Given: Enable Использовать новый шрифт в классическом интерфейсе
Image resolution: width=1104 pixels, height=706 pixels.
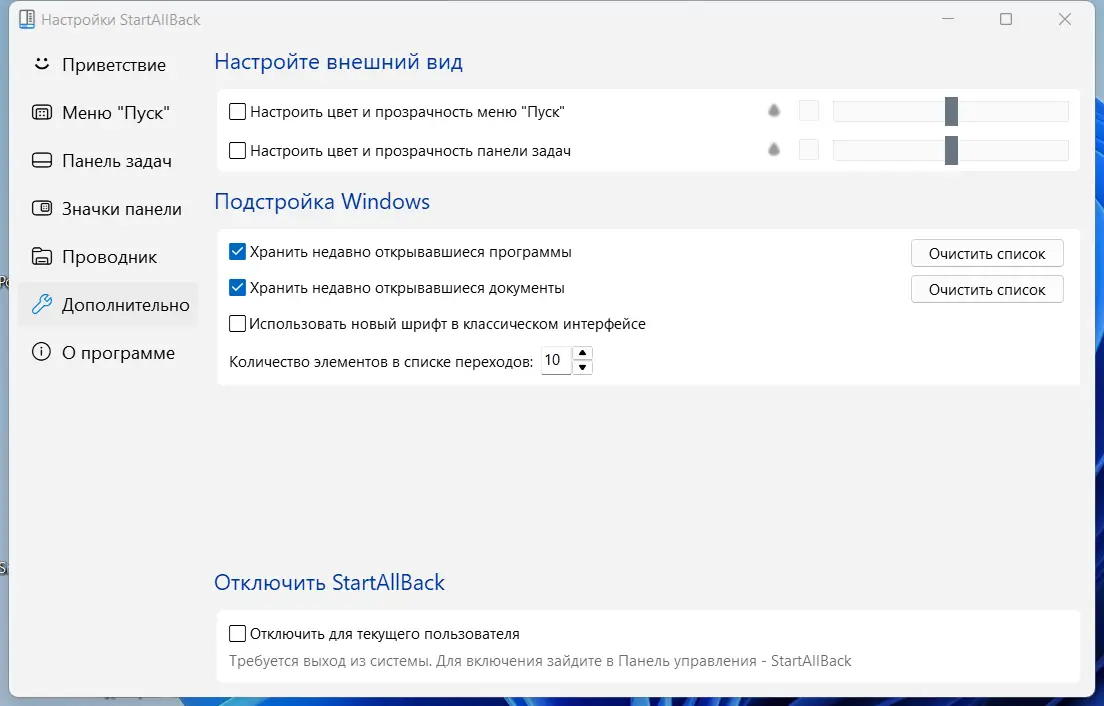Looking at the screenshot, I should 237,323.
